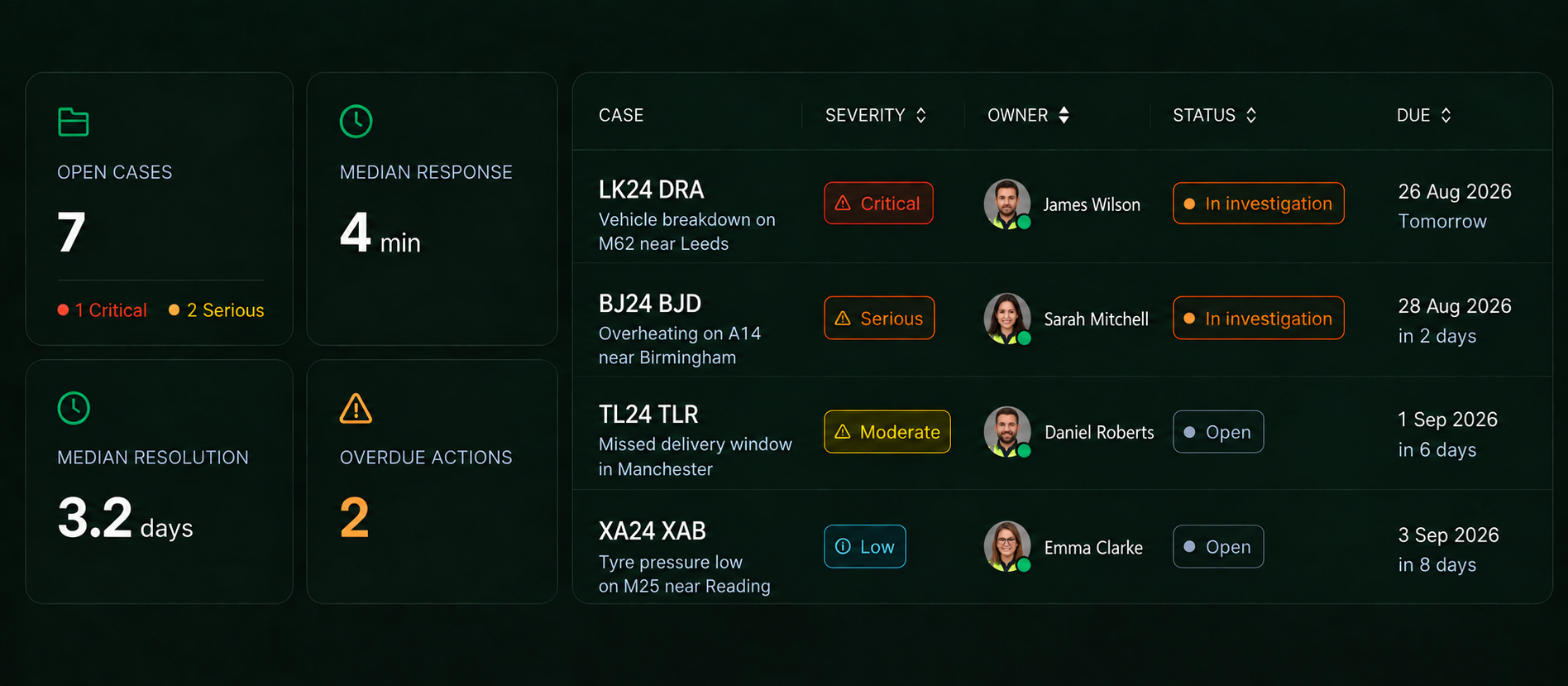This screenshot has width=1568, height=686.
Task: Click Open status for XA24 XAB
Action: point(1218,546)
